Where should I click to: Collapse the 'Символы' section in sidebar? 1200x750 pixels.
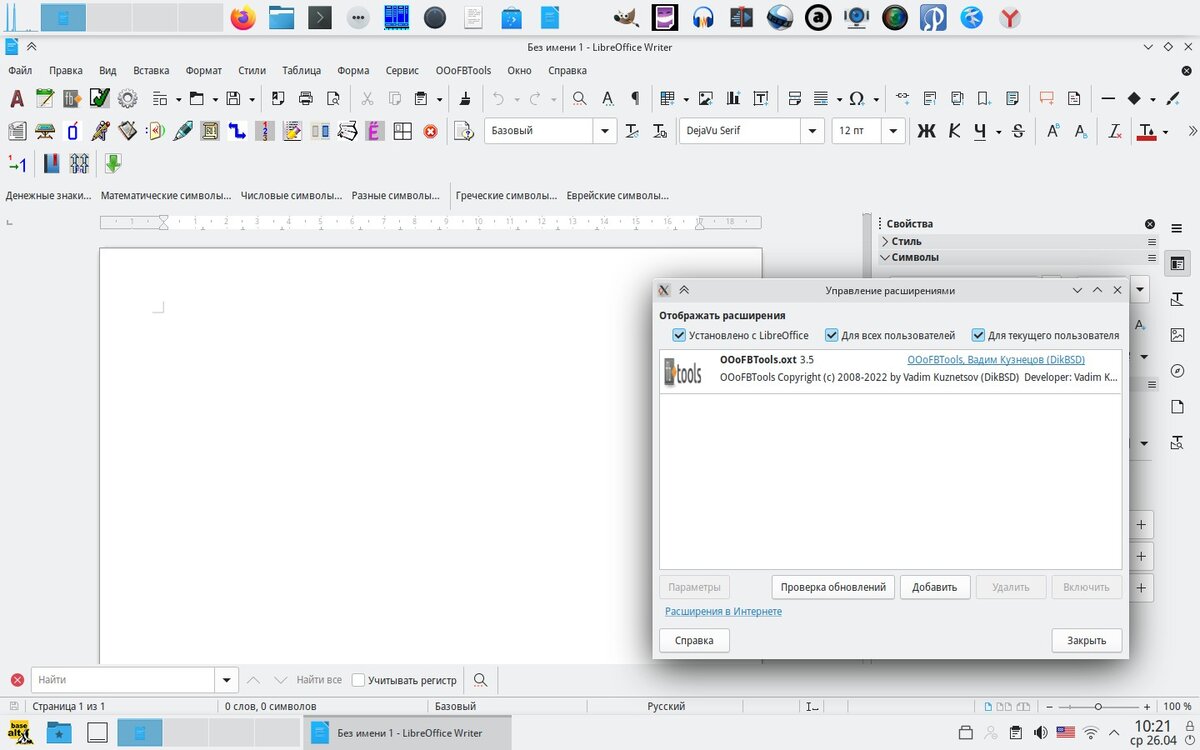coord(885,257)
